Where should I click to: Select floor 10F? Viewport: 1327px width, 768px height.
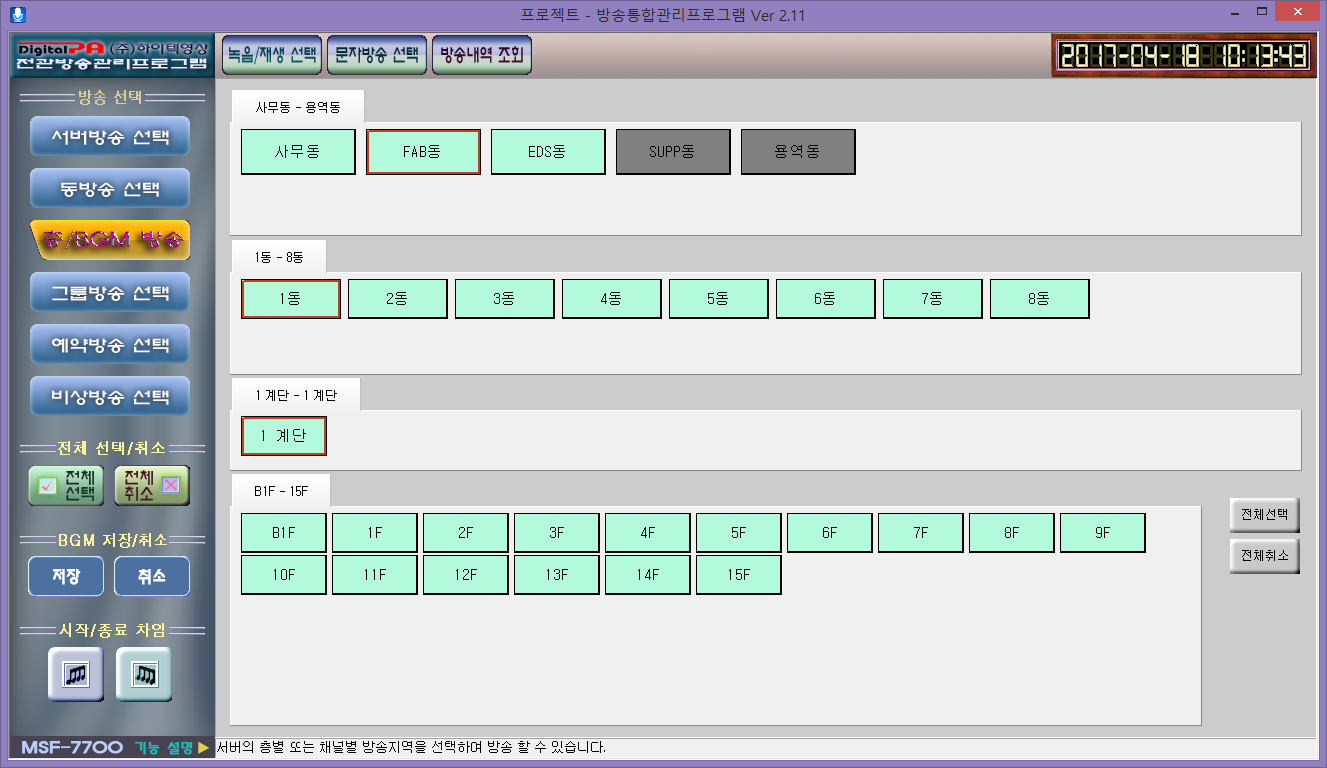point(284,575)
